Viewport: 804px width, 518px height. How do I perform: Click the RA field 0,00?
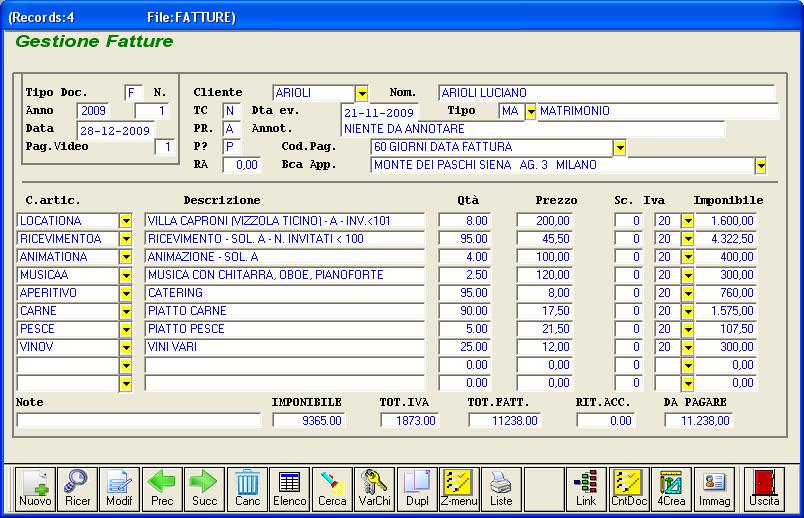242,165
